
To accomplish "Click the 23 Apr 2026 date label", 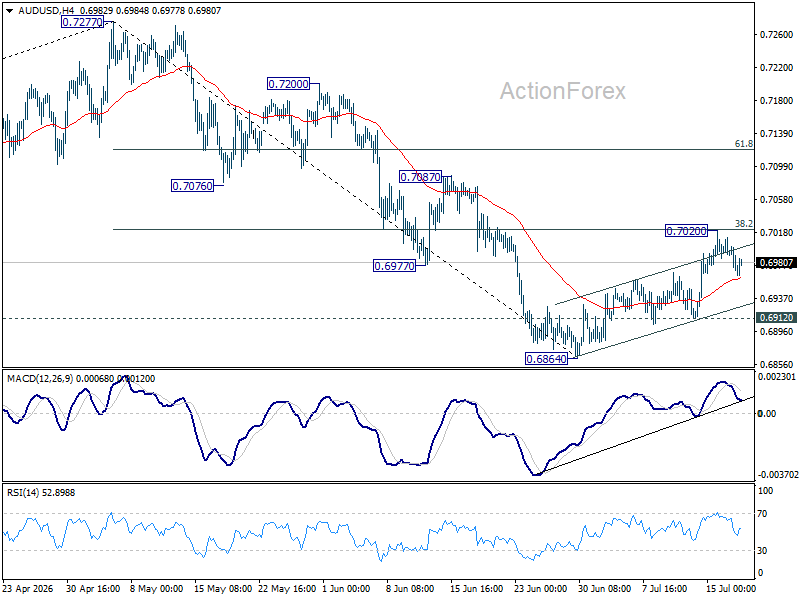I will click(x=28, y=589).
